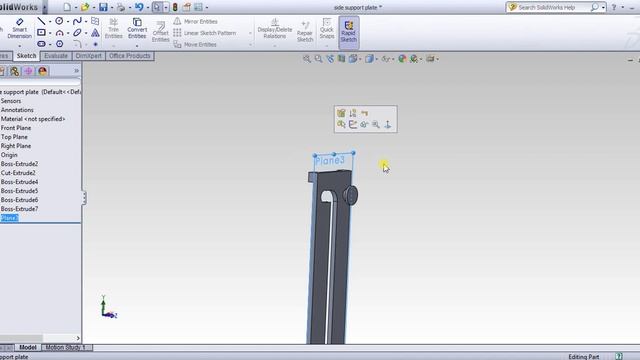Select Front Plane in the feature tree

tap(16, 128)
